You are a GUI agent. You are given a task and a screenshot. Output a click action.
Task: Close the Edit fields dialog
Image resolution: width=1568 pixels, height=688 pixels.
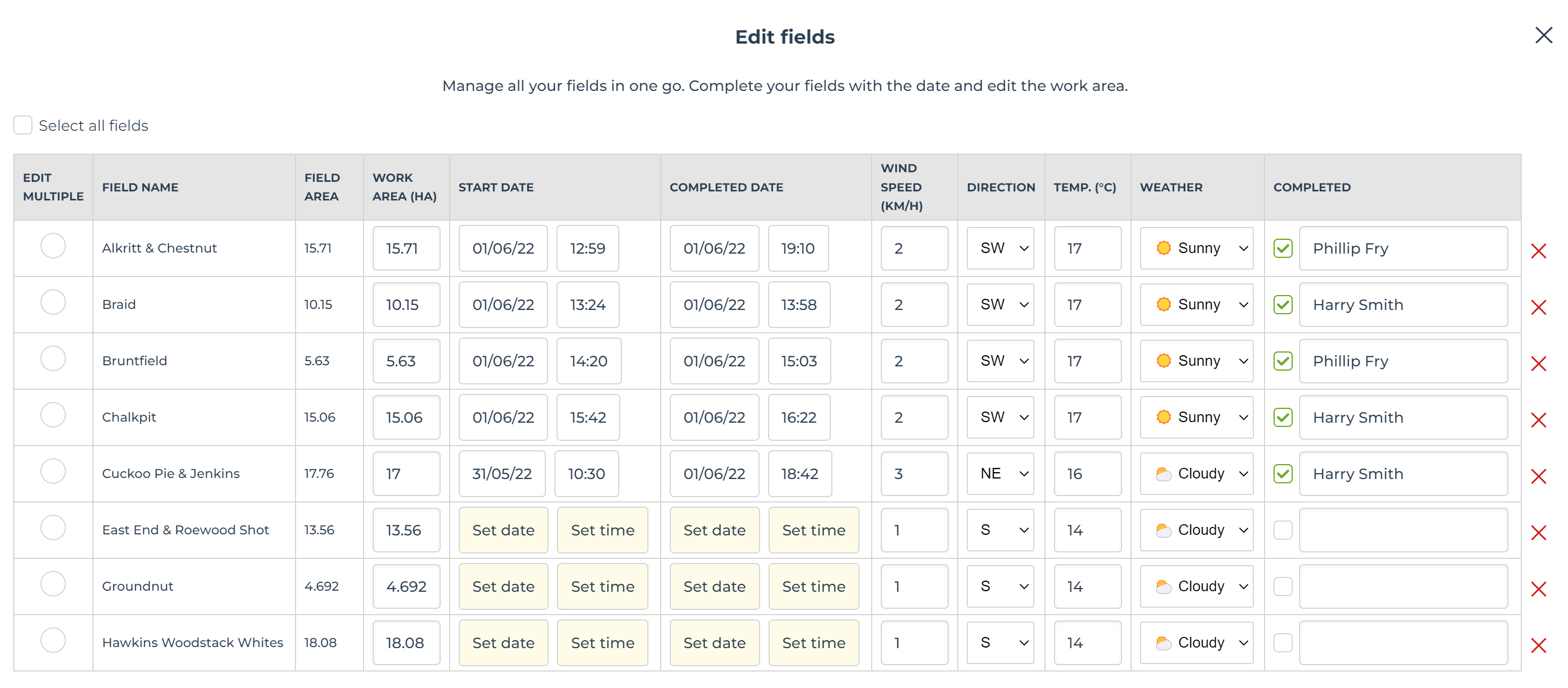1543,35
